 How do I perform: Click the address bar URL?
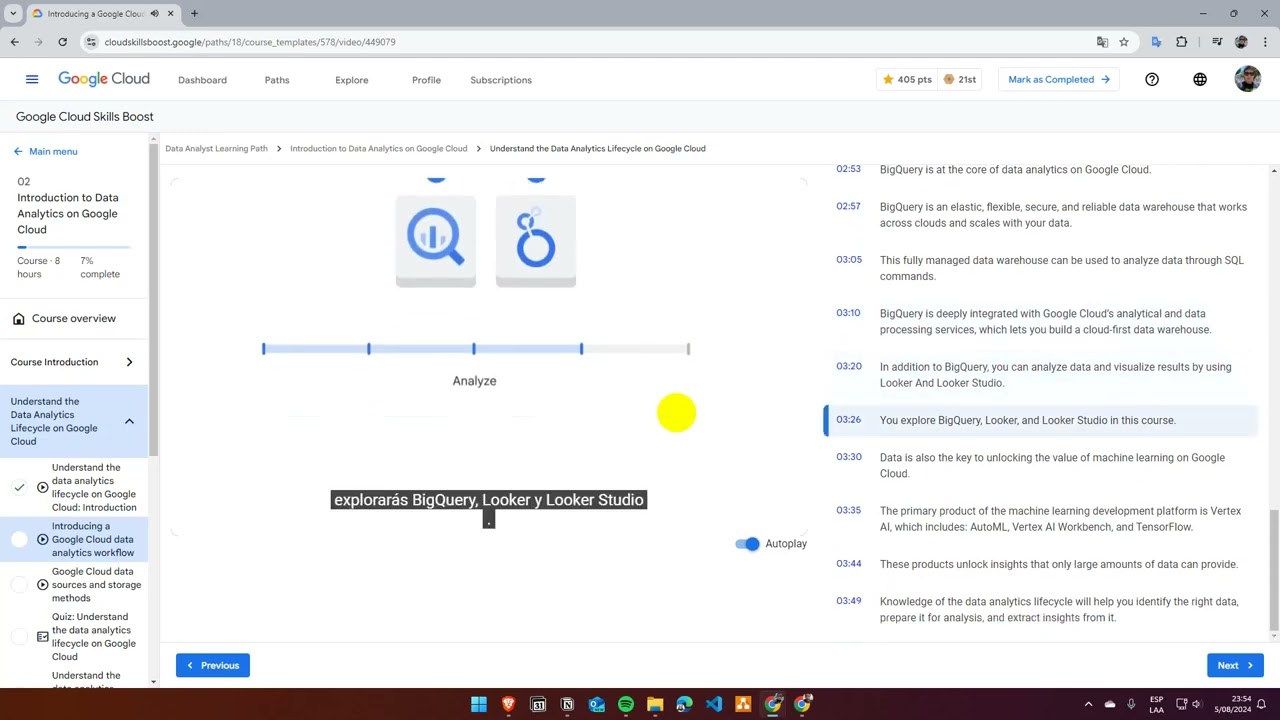pos(250,42)
